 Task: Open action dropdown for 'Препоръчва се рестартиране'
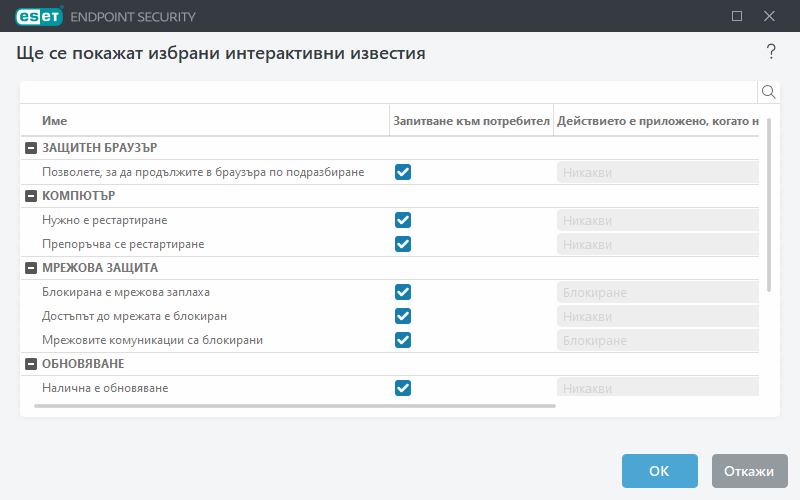coord(658,244)
